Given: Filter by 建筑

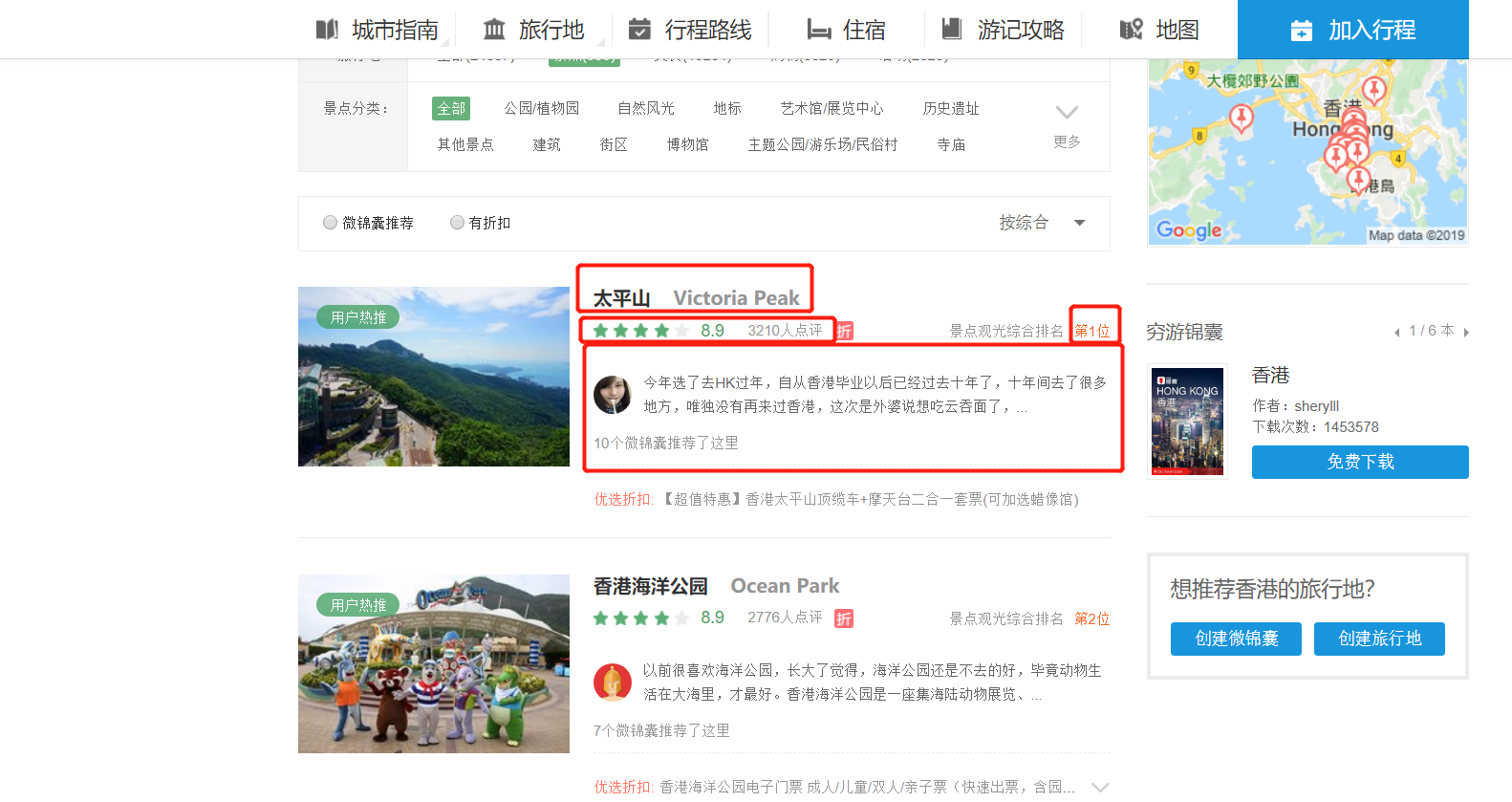Looking at the screenshot, I should click(547, 144).
